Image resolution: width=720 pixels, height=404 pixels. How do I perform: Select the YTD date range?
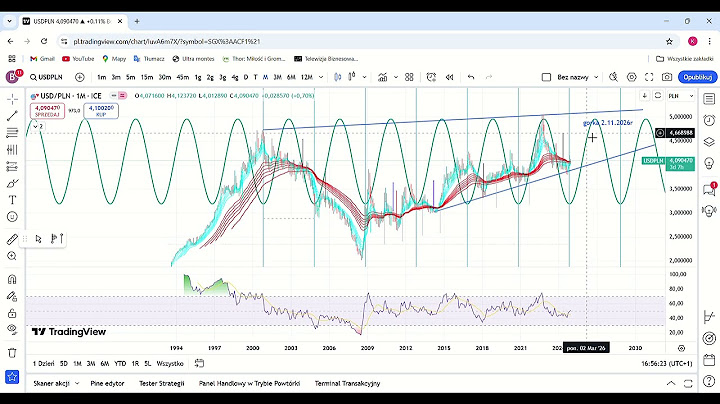120,364
